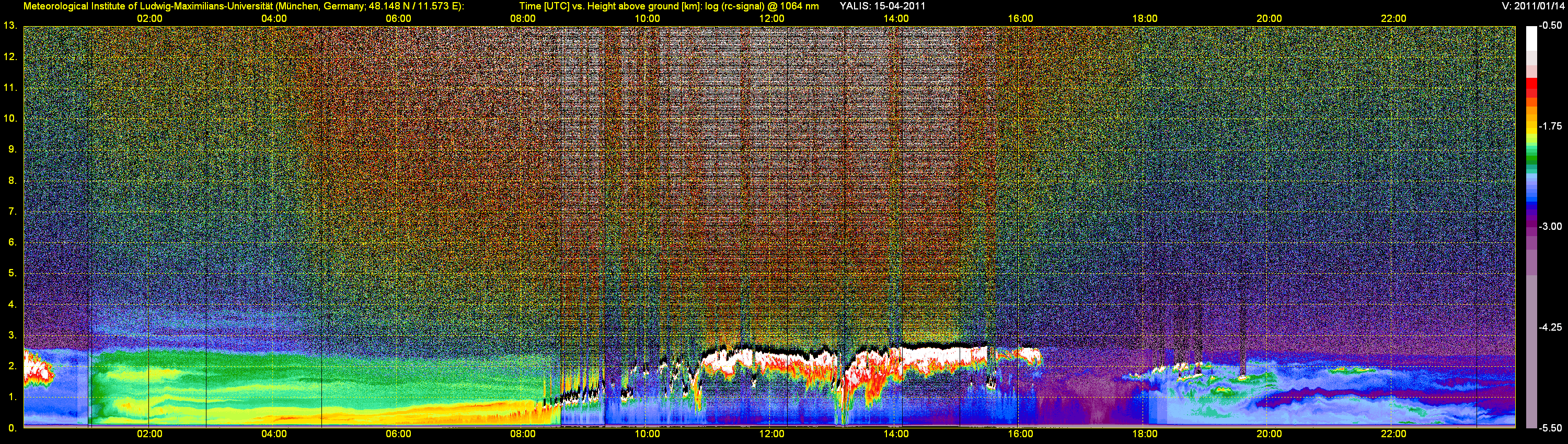Screen dimensions: 1568x444
Task: Select the 11 km height axis label
Action: pyautogui.click(x=10, y=88)
